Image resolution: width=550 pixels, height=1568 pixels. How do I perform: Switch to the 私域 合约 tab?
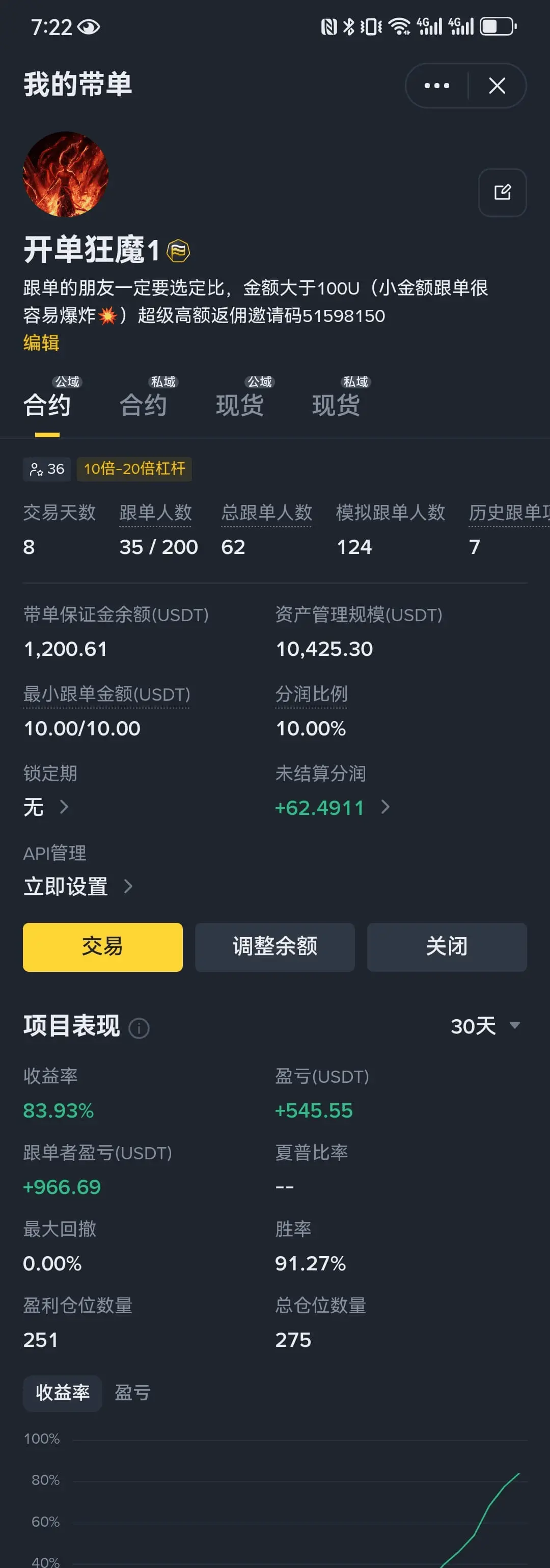tap(144, 398)
